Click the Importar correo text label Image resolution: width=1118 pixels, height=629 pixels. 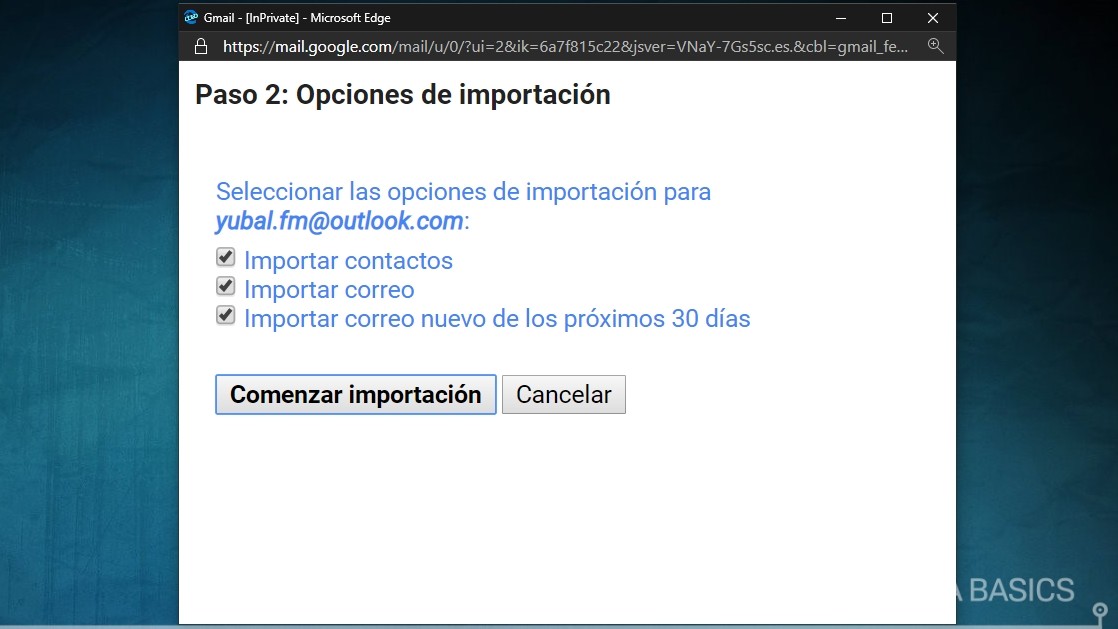click(x=329, y=289)
